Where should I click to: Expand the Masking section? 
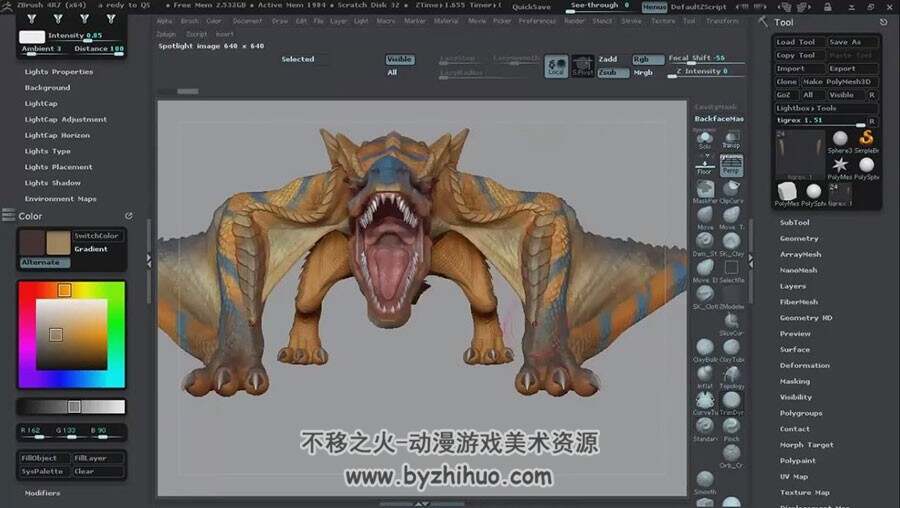(x=795, y=381)
